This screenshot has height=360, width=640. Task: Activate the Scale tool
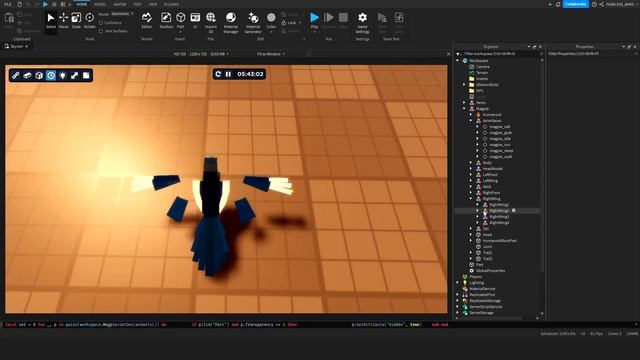(x=76, y=21)
